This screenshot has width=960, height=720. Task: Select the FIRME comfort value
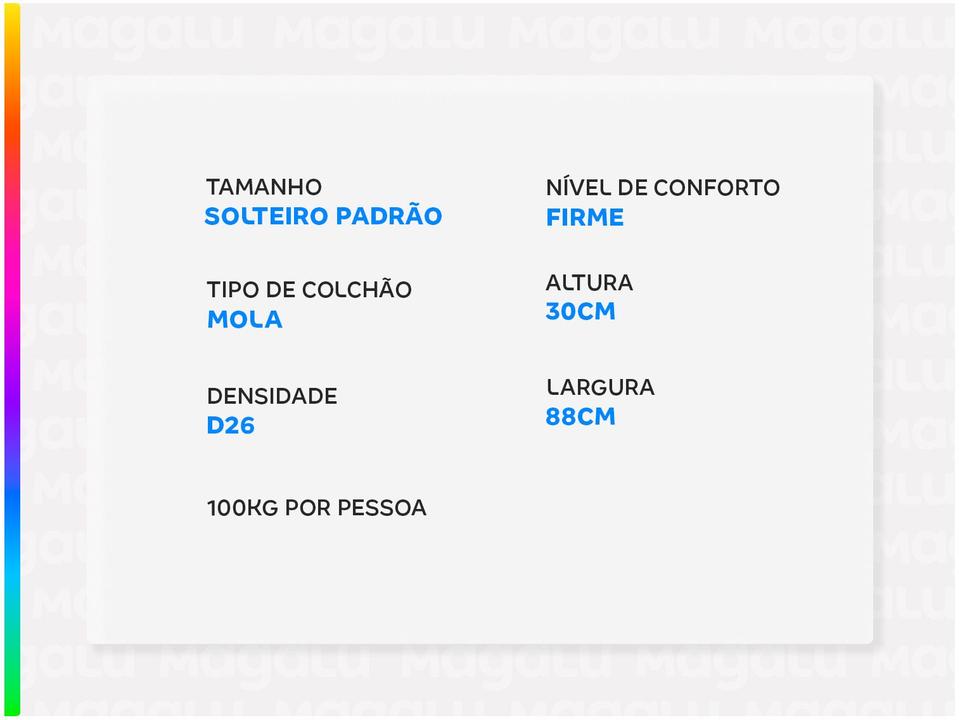(585, 217)
